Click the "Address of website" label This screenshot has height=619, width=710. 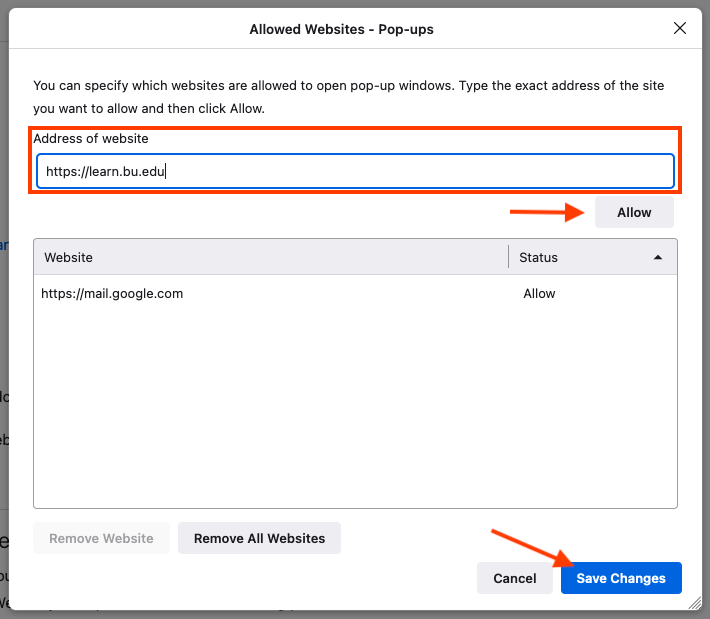(91, 139)
